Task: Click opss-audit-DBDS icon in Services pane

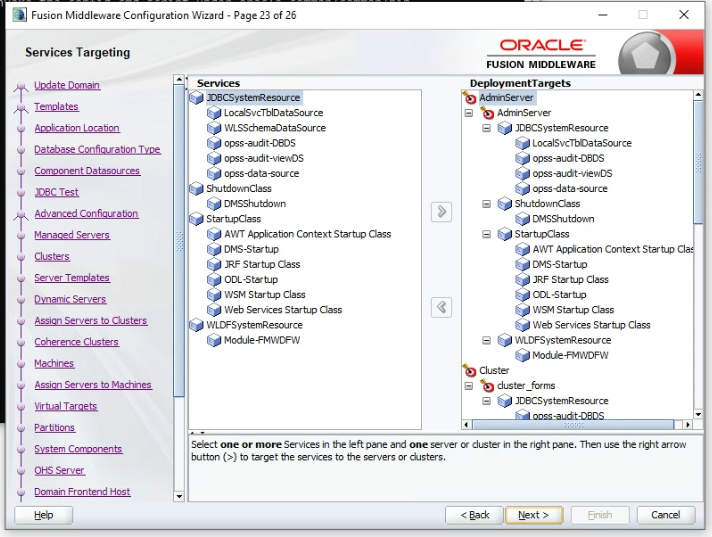Action: coord(214,143)
